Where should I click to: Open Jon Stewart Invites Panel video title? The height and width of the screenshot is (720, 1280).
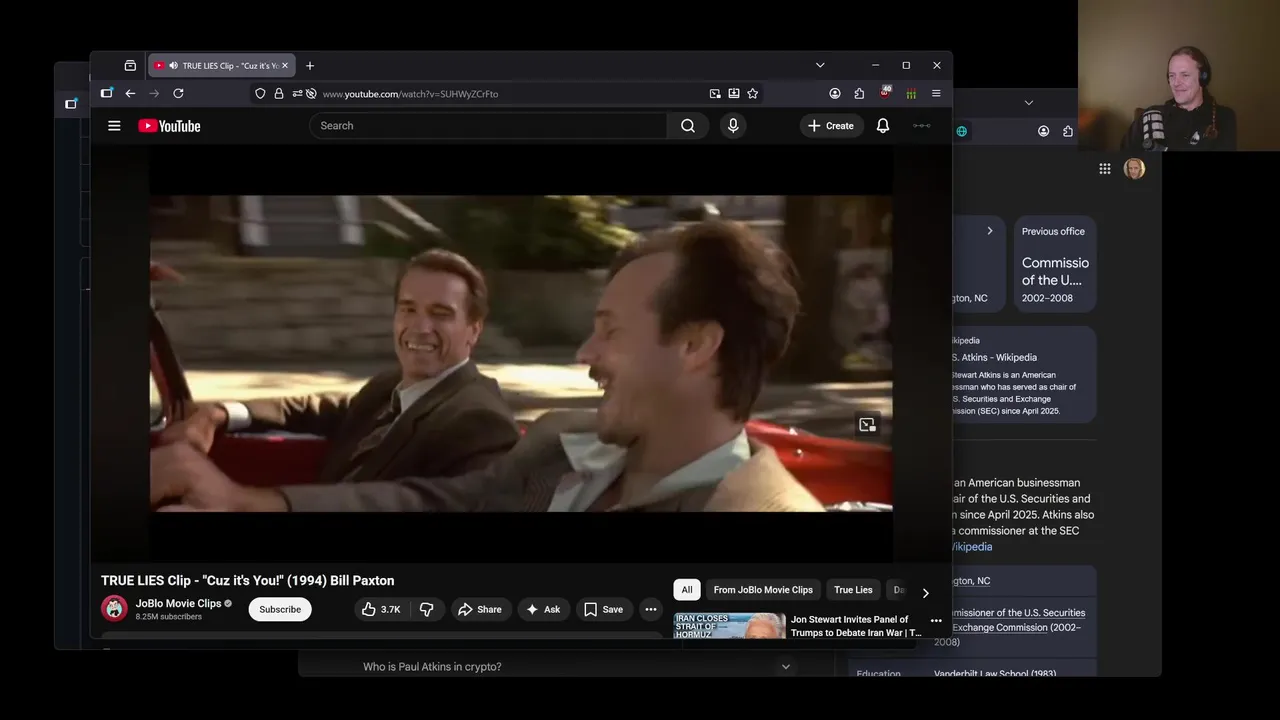856,626
